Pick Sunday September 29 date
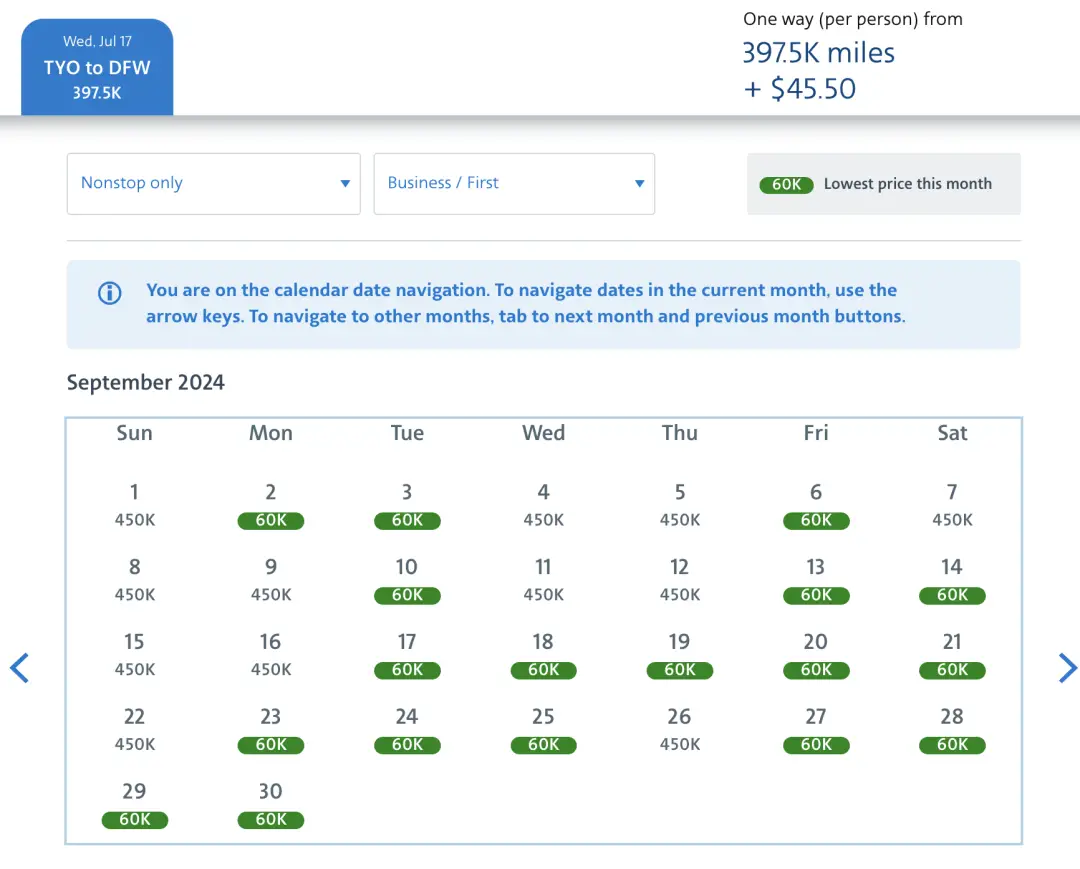 pyautogui.click(x=134, y=805)
